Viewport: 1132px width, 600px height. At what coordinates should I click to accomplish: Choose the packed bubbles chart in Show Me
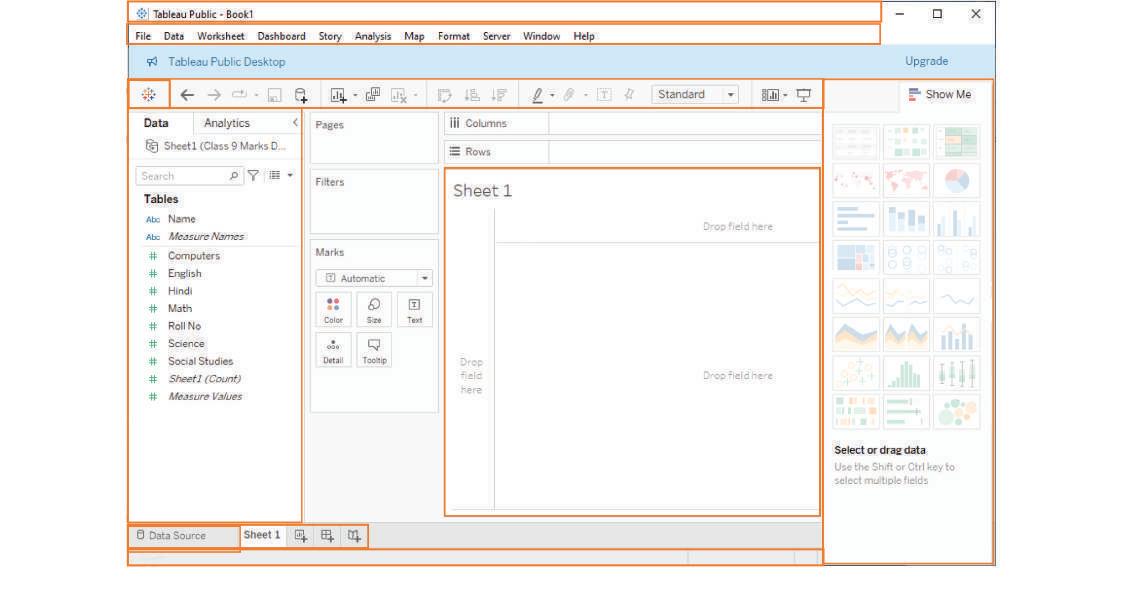957,412
